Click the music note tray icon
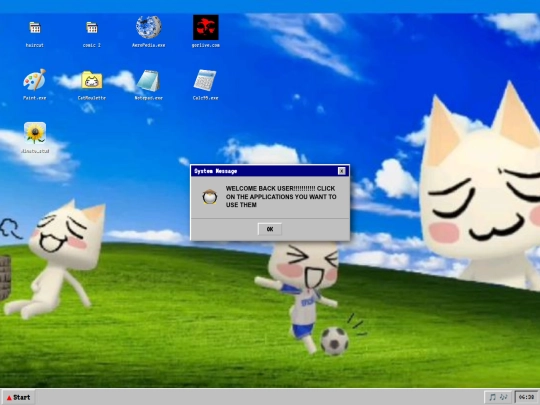Image resolution: width=540 pixels, height=405 pixels. pos(498,397)
